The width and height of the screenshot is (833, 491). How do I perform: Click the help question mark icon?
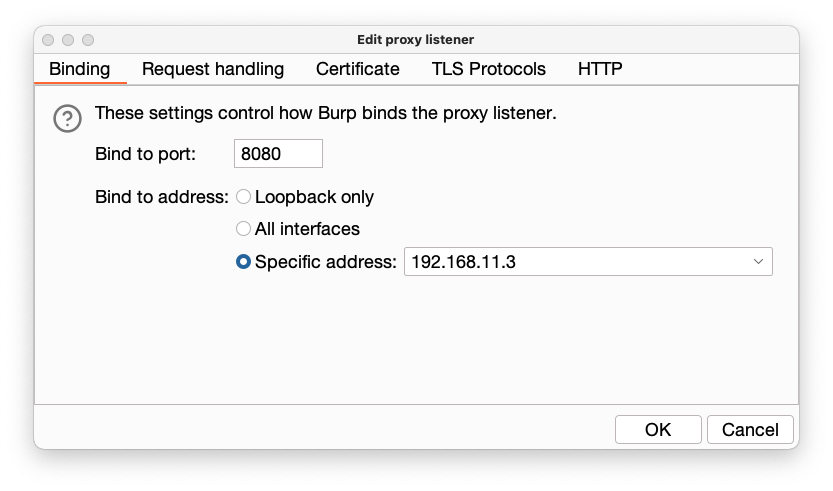point(67,119)
